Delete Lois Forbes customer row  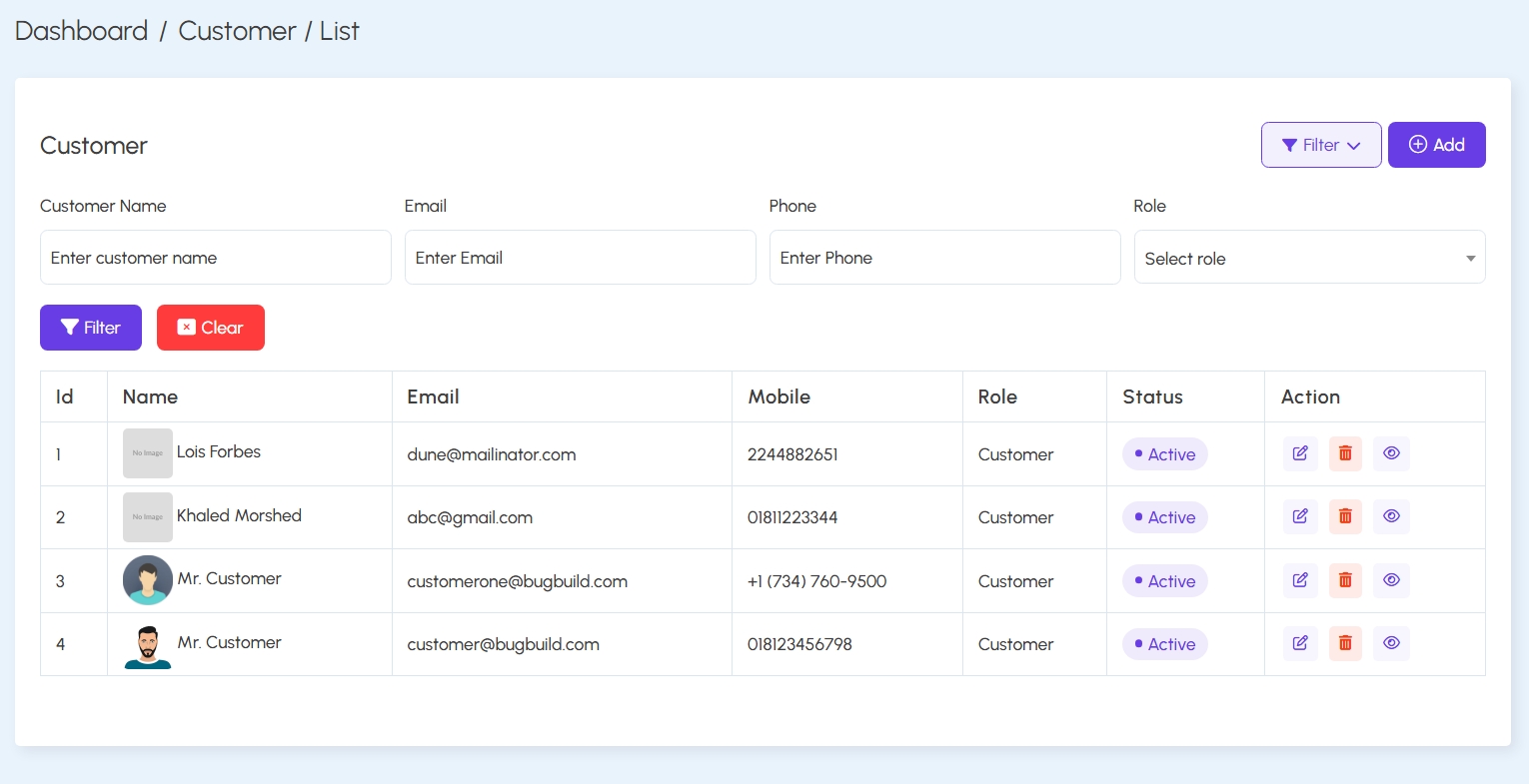click(1345, 453)
